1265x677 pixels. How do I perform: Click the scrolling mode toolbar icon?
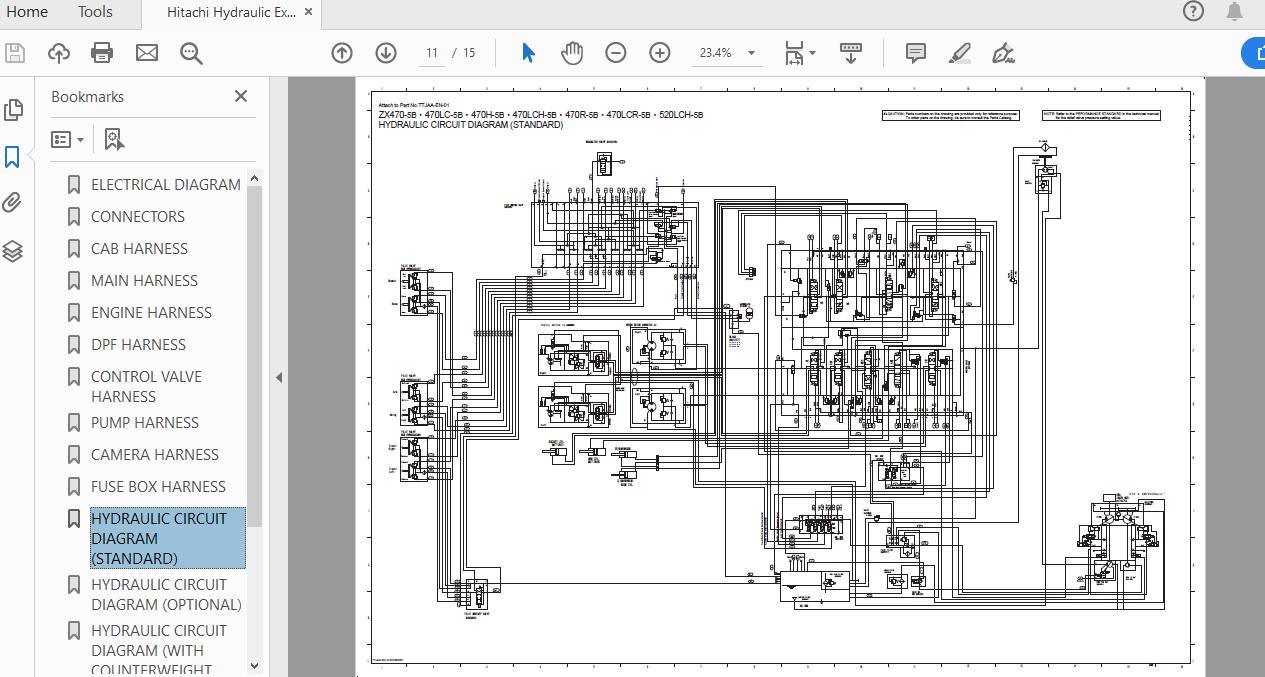[851, 53]
